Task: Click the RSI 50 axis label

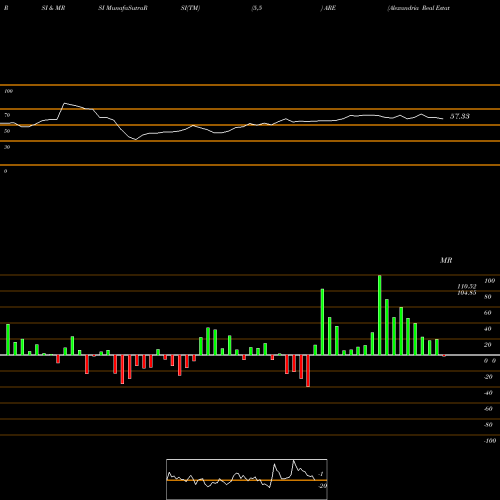Action: tap(7, 131)
